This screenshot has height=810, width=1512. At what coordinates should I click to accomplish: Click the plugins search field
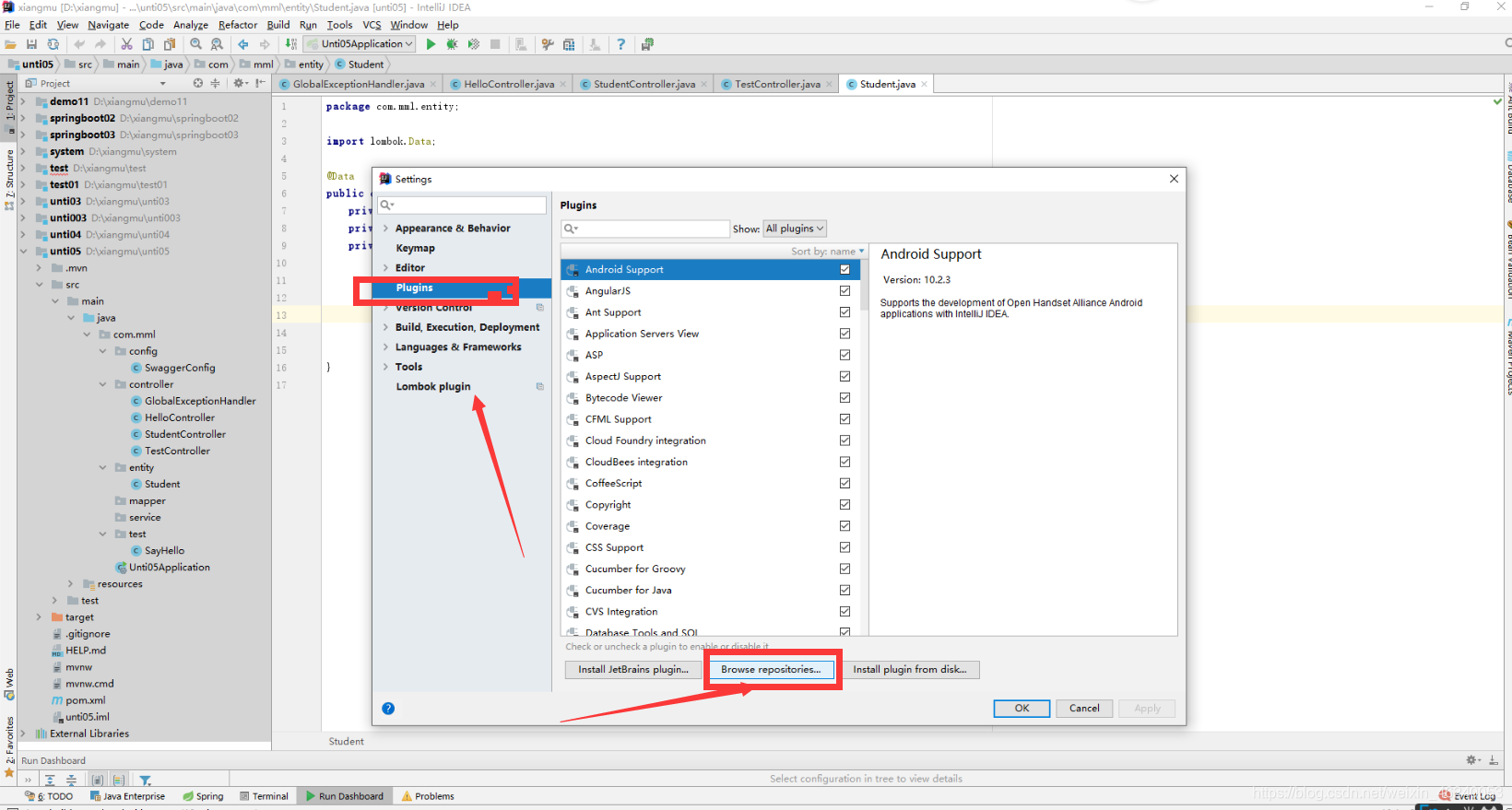click(645, 229)
